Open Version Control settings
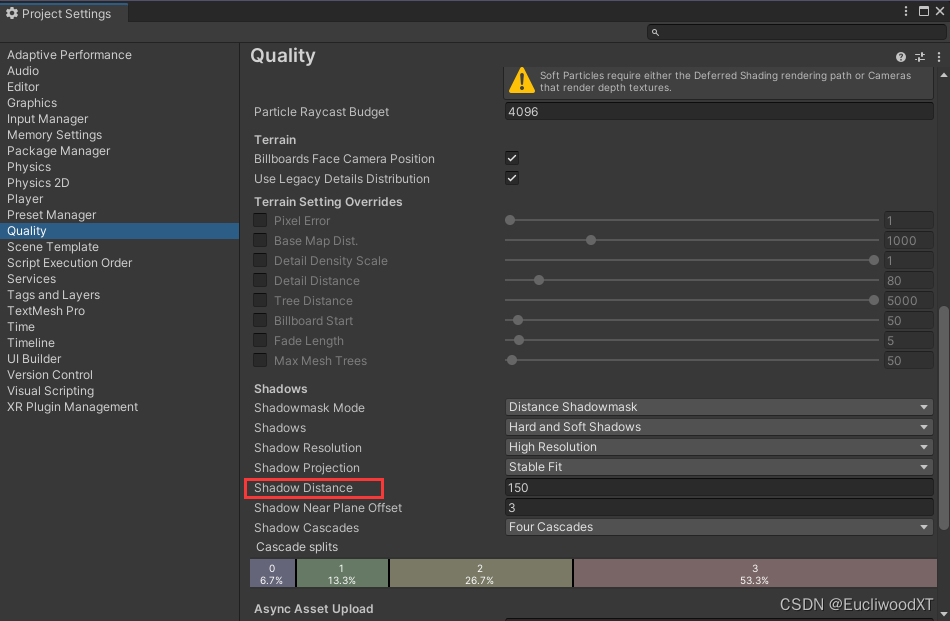The width and height of the screenshot is (950, 621). pos(50,375)
